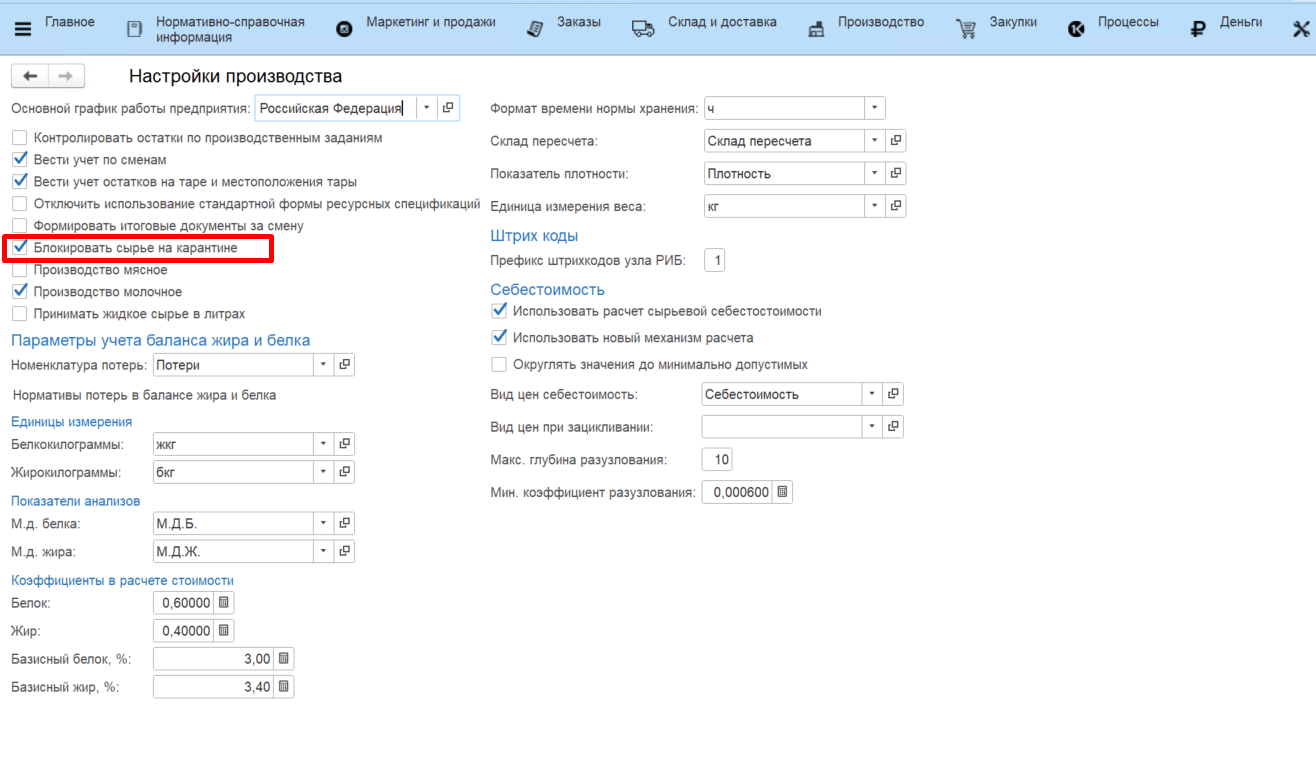Open calculator for the Белок coefficient
Screen dimensions: 1316x768
click(x=224, y=603)
